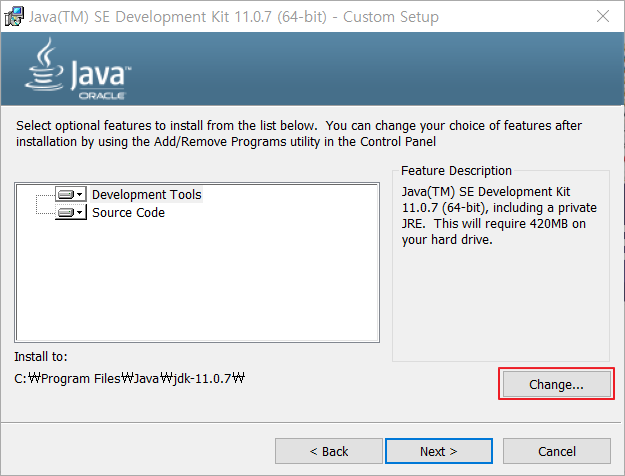Image resolution: width=625 pixels, height=476 pixels.
Task: Click the installer icon in title bar
Action: (14, 17)
